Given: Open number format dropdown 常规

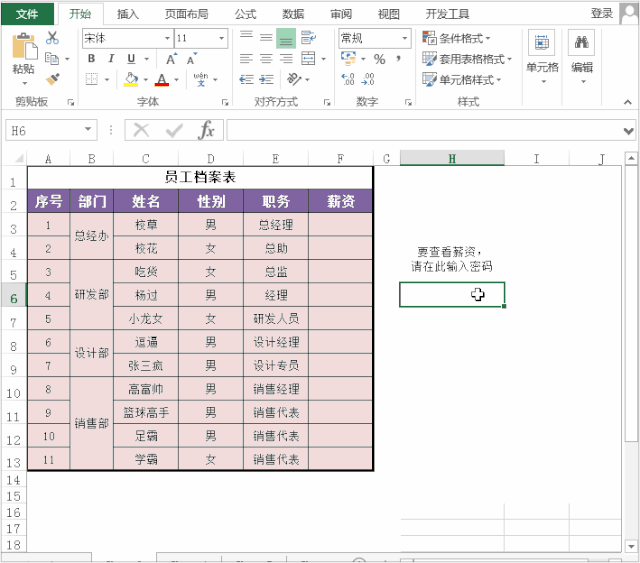Looking at the screenshot, I should [405, 38].
